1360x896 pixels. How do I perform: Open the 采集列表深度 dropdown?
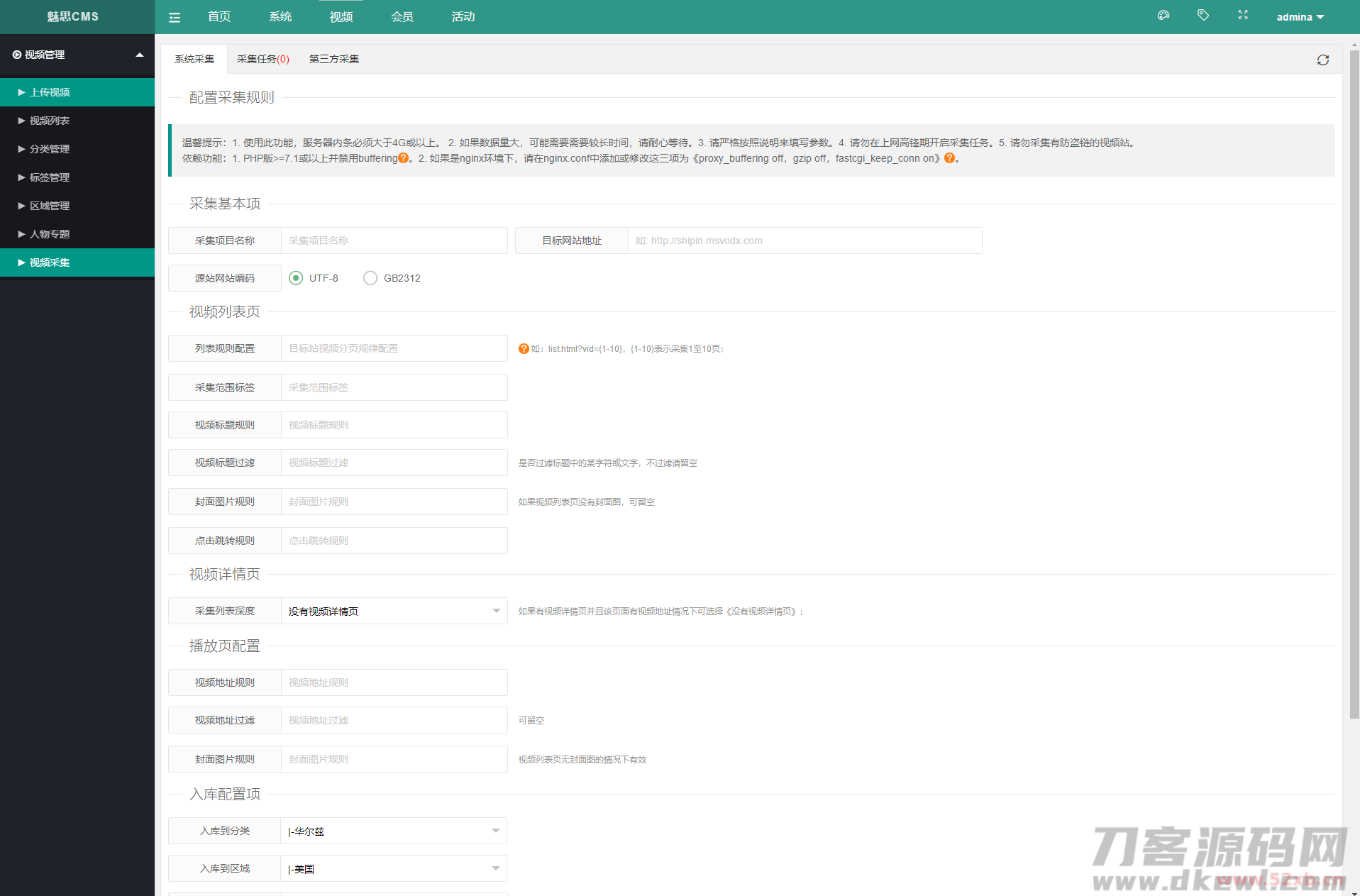click(x=394, y=611)
